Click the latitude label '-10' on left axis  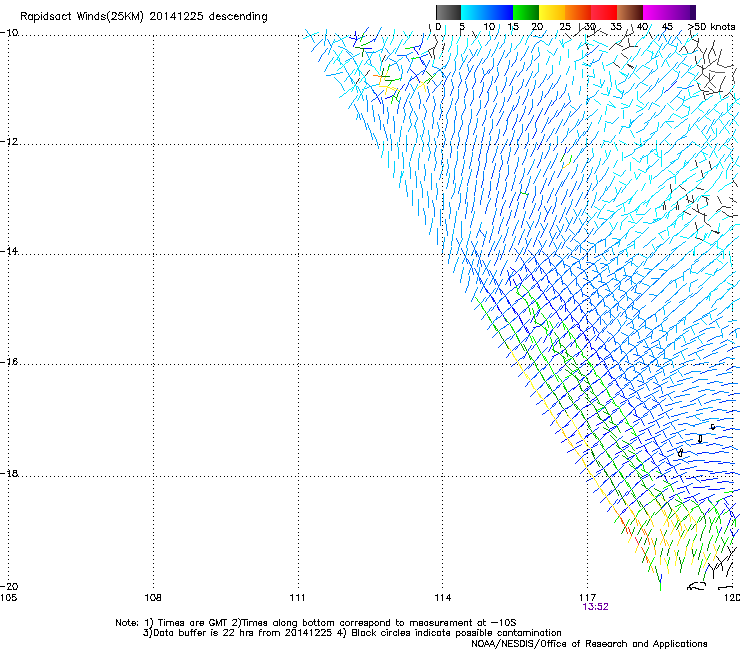[x=9, y=33]
